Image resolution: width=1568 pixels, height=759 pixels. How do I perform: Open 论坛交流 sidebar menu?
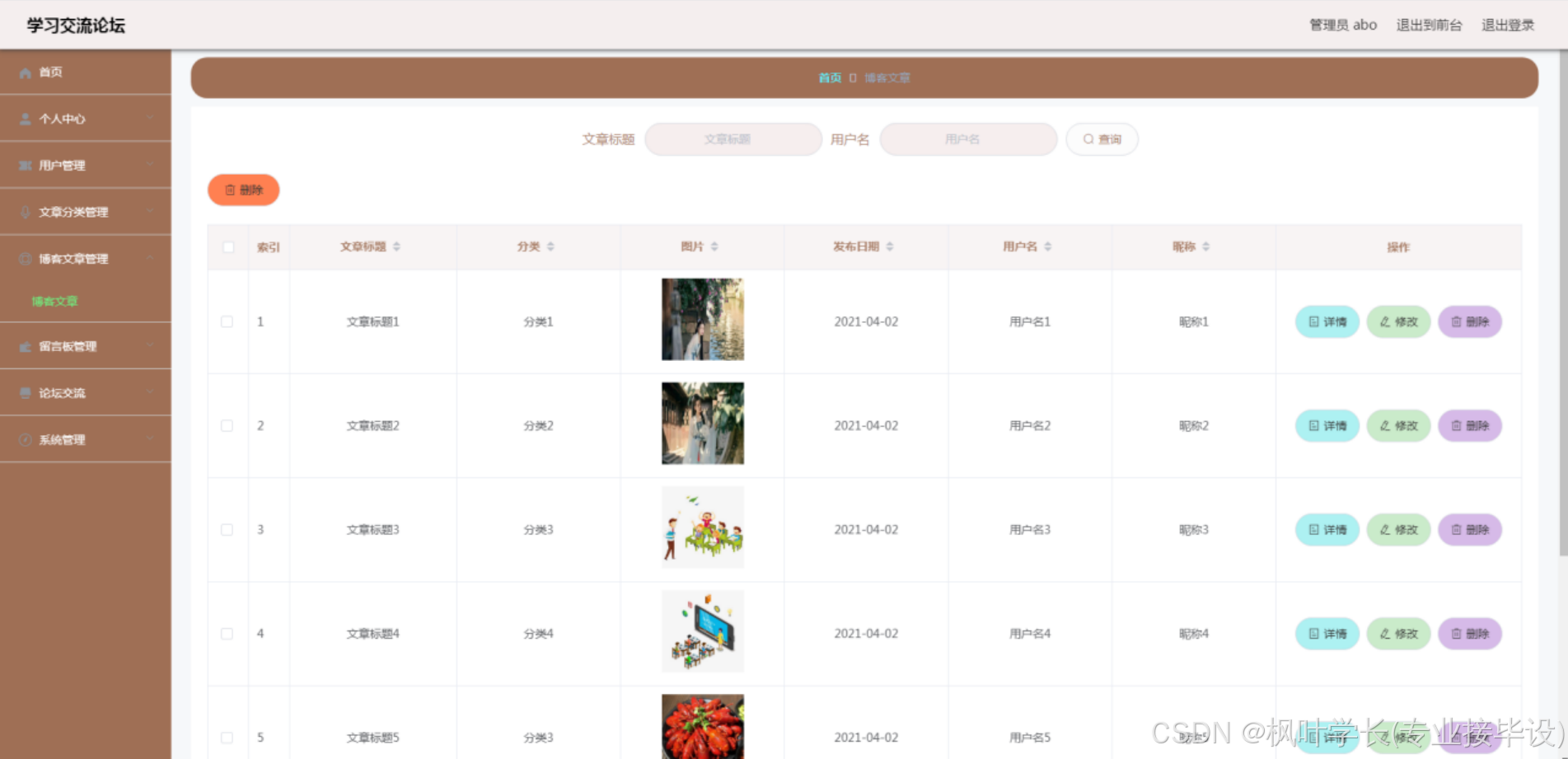[x=86, y=393]
